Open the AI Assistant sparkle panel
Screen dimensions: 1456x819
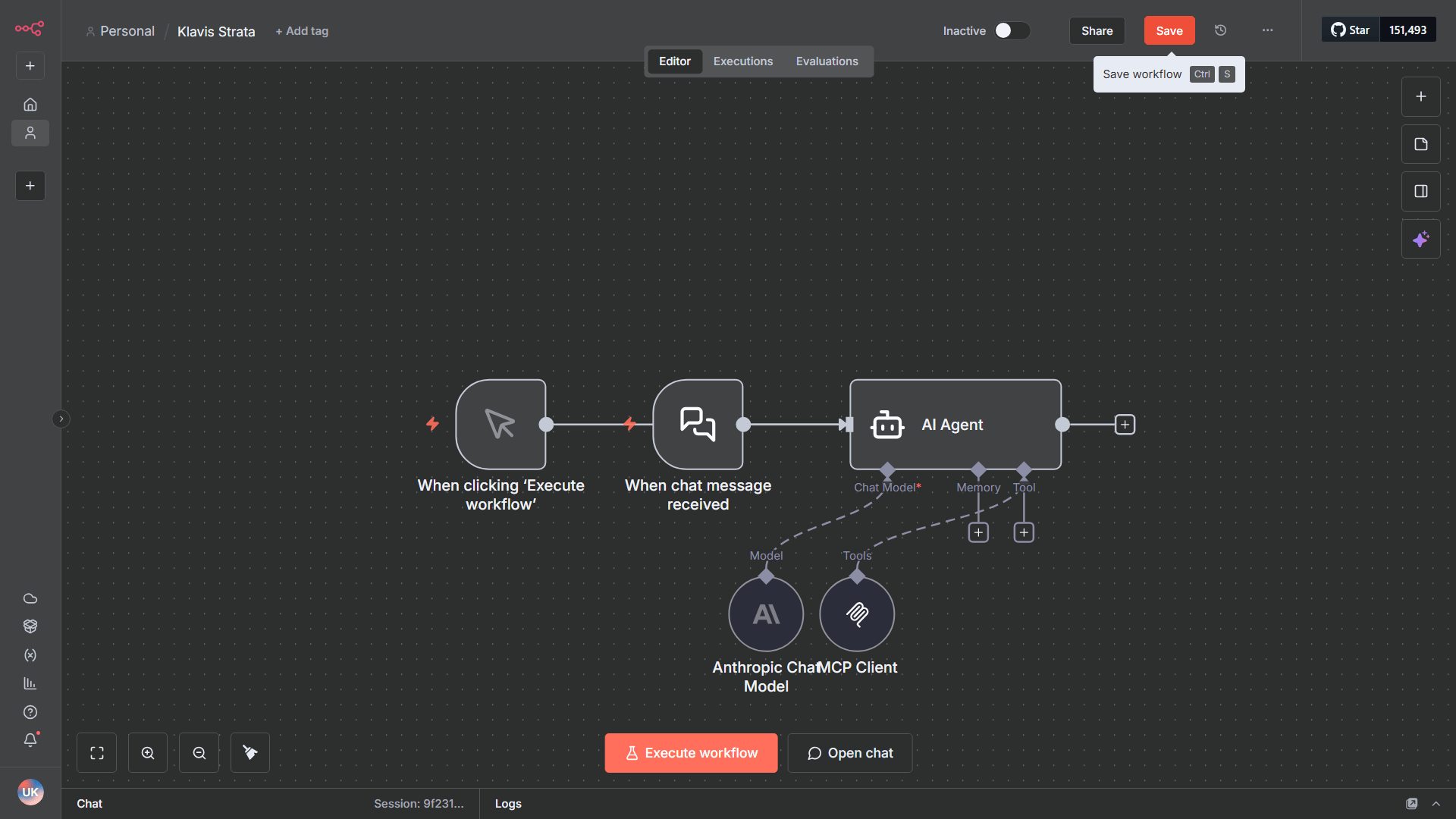coord(1420,238)
